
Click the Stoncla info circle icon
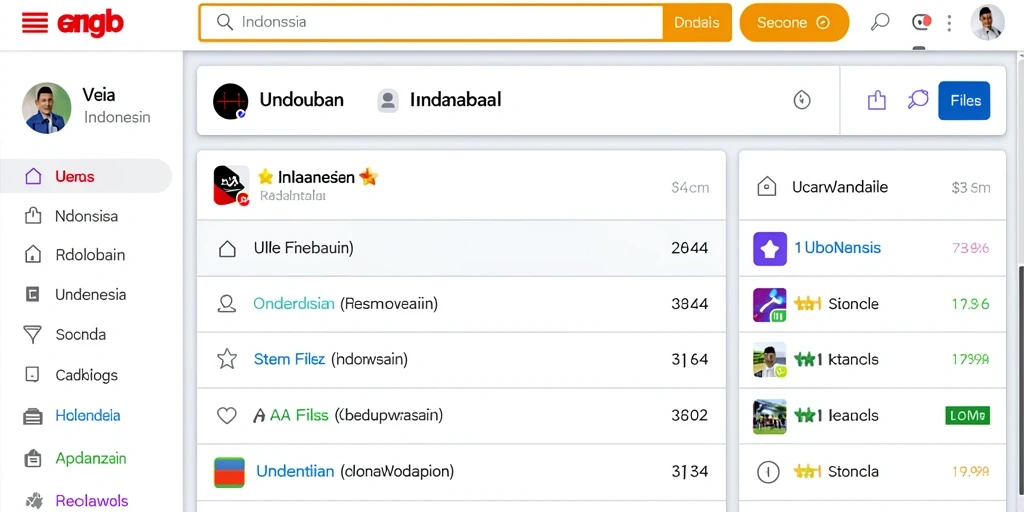click(767, 472)
